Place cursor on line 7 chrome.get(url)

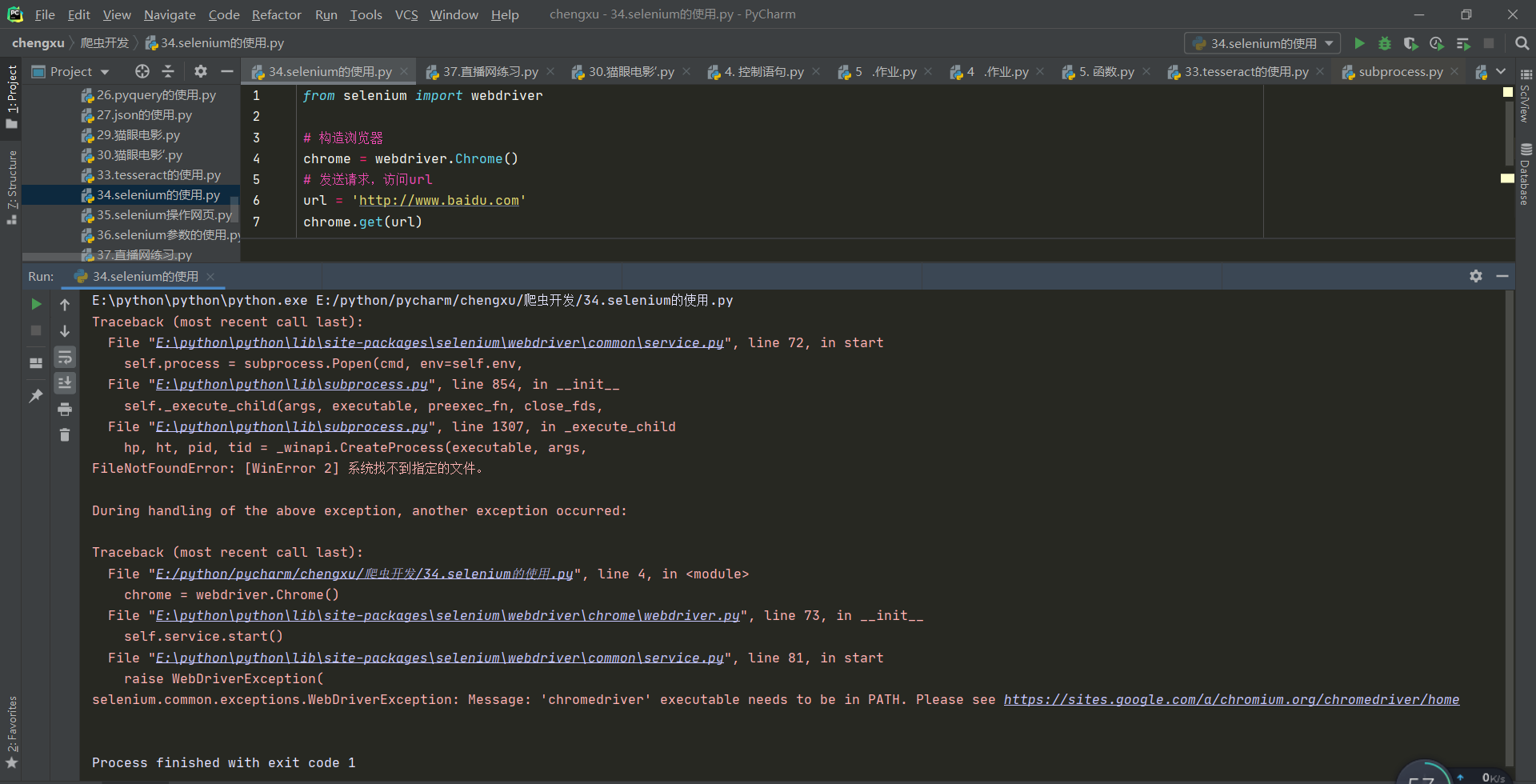point(362,222)
